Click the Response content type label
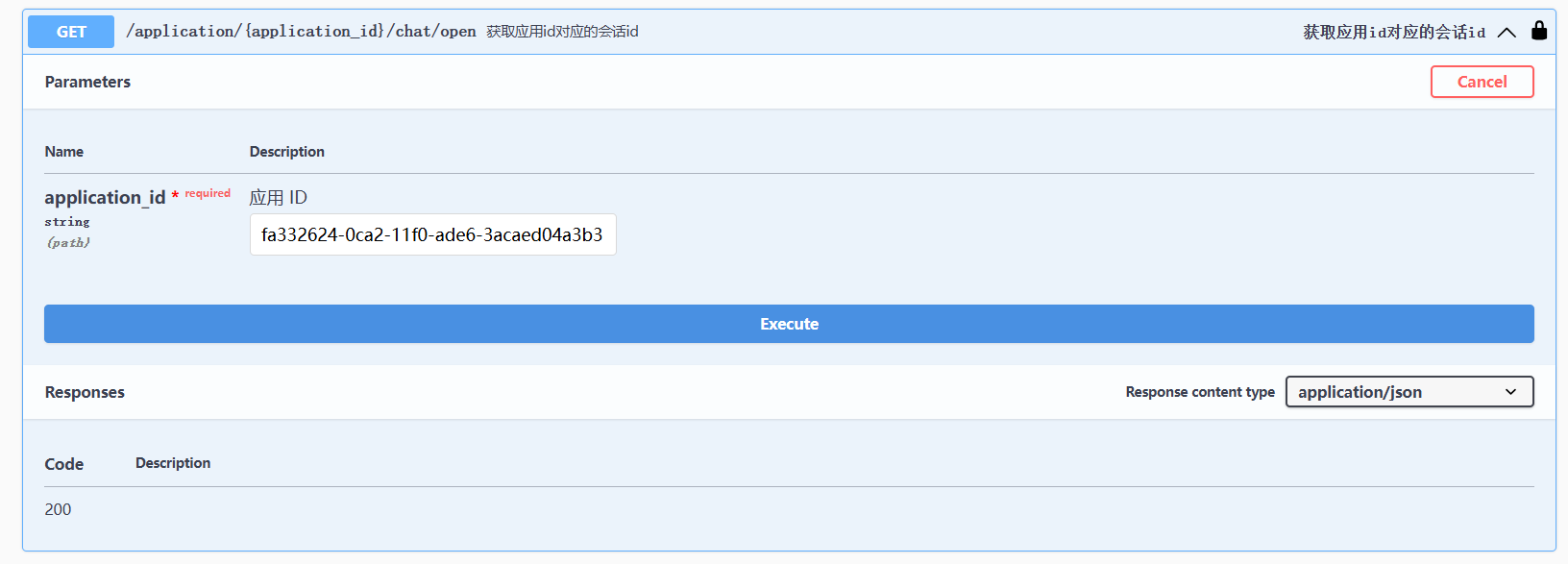This screenshot has height=564, width=1568. [1199, 392]
